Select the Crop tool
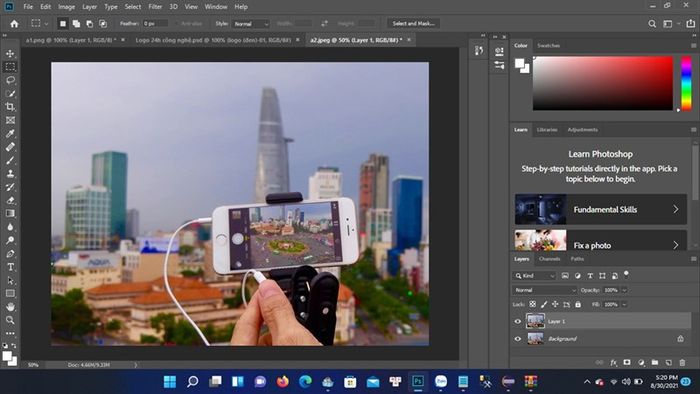Screen dimensions: 700x394 (x=10, y=107)
